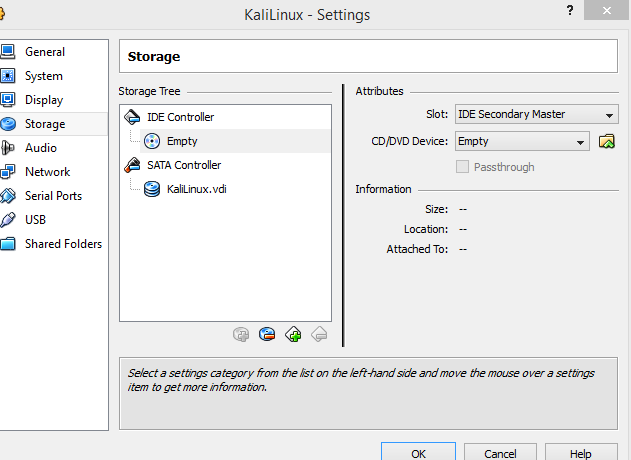Viewport: 631px width, 460px height.
Task: Click the IDE Controller icon
Action: pos(132,117)
